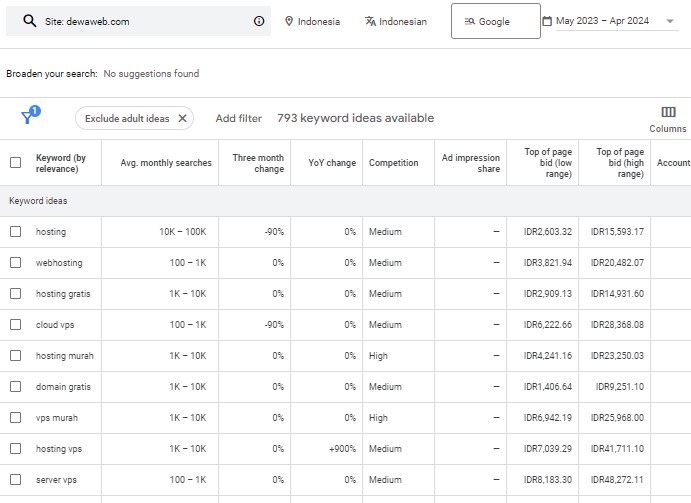Open the site info icon
Viewport: 691px width, 503px height.
click(x=259, y=21)
